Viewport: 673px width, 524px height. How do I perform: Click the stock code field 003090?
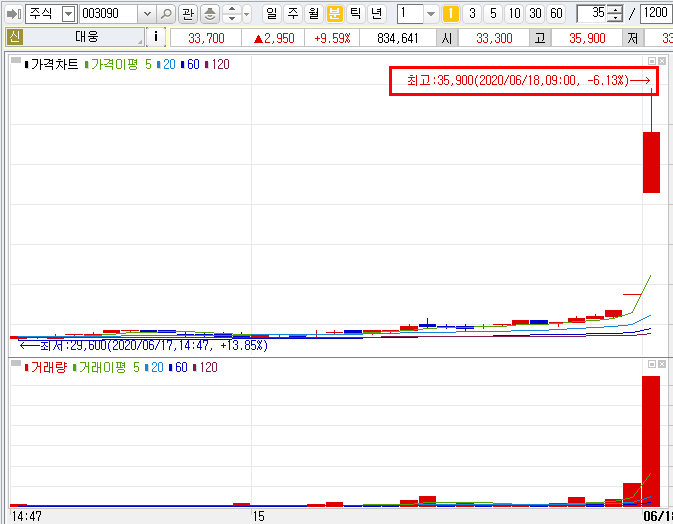pyautogui.click(x=109, y=14)
